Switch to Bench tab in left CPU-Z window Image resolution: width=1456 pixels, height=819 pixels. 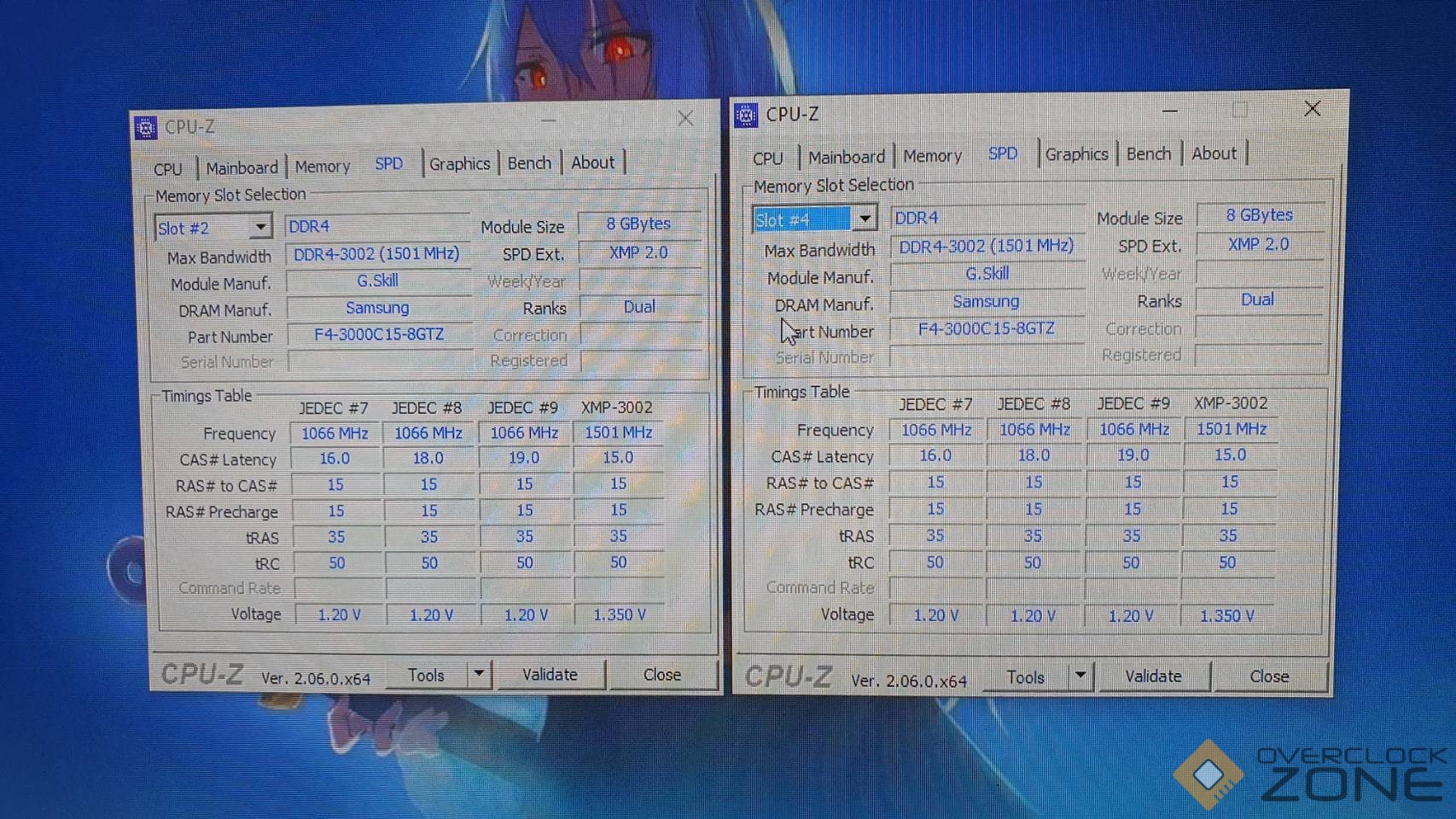529,162
